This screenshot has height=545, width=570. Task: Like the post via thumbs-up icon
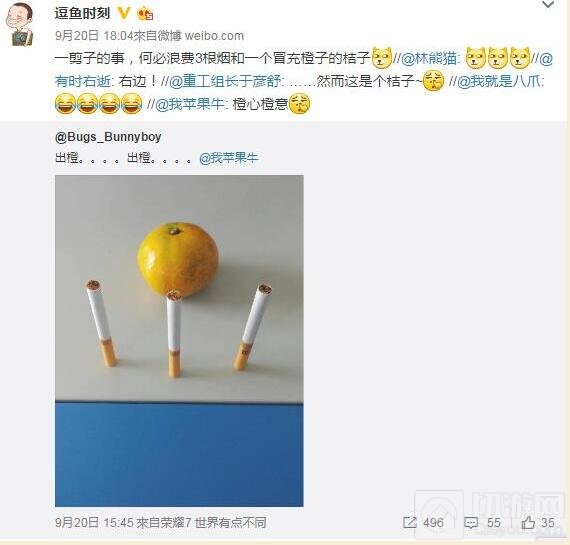coord(528,522)
